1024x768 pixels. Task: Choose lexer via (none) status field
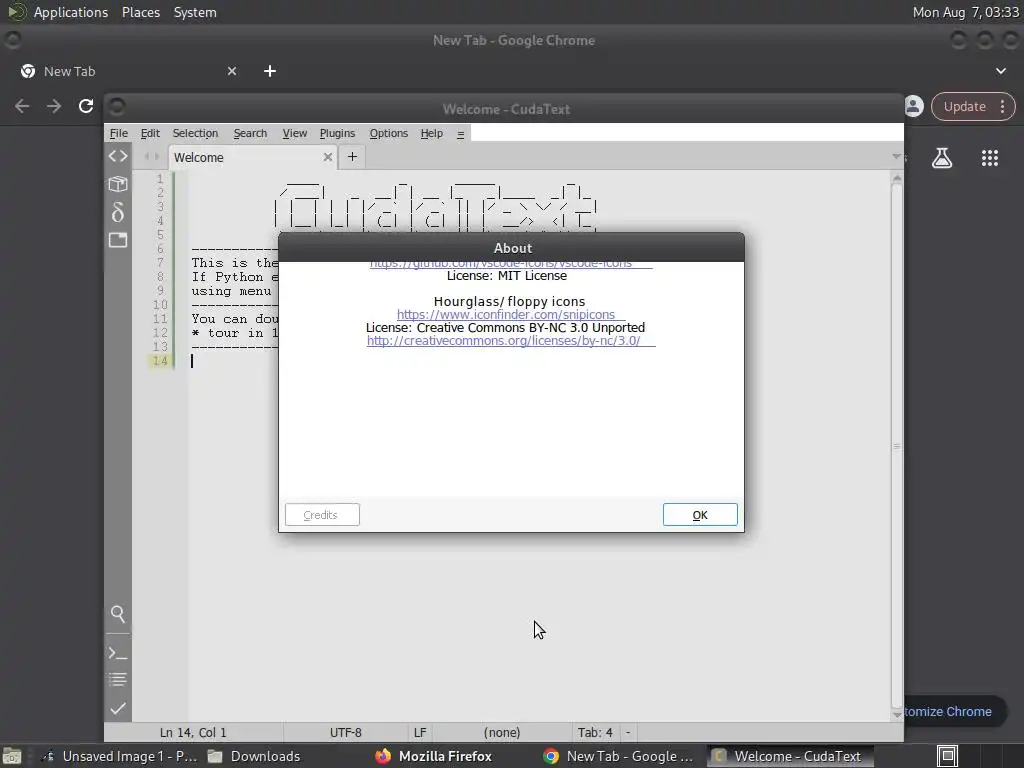click(502, 733)
